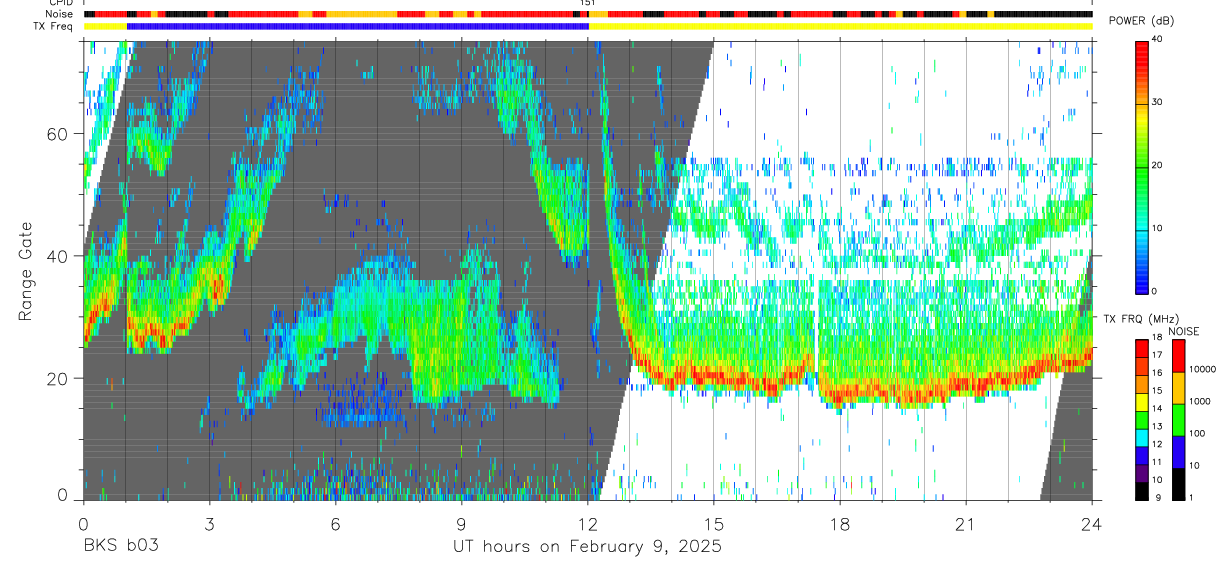Click the x-axis tick label '21'
Image resolution: width=1228 pixels, height=567 pixels.
(966, 525)
